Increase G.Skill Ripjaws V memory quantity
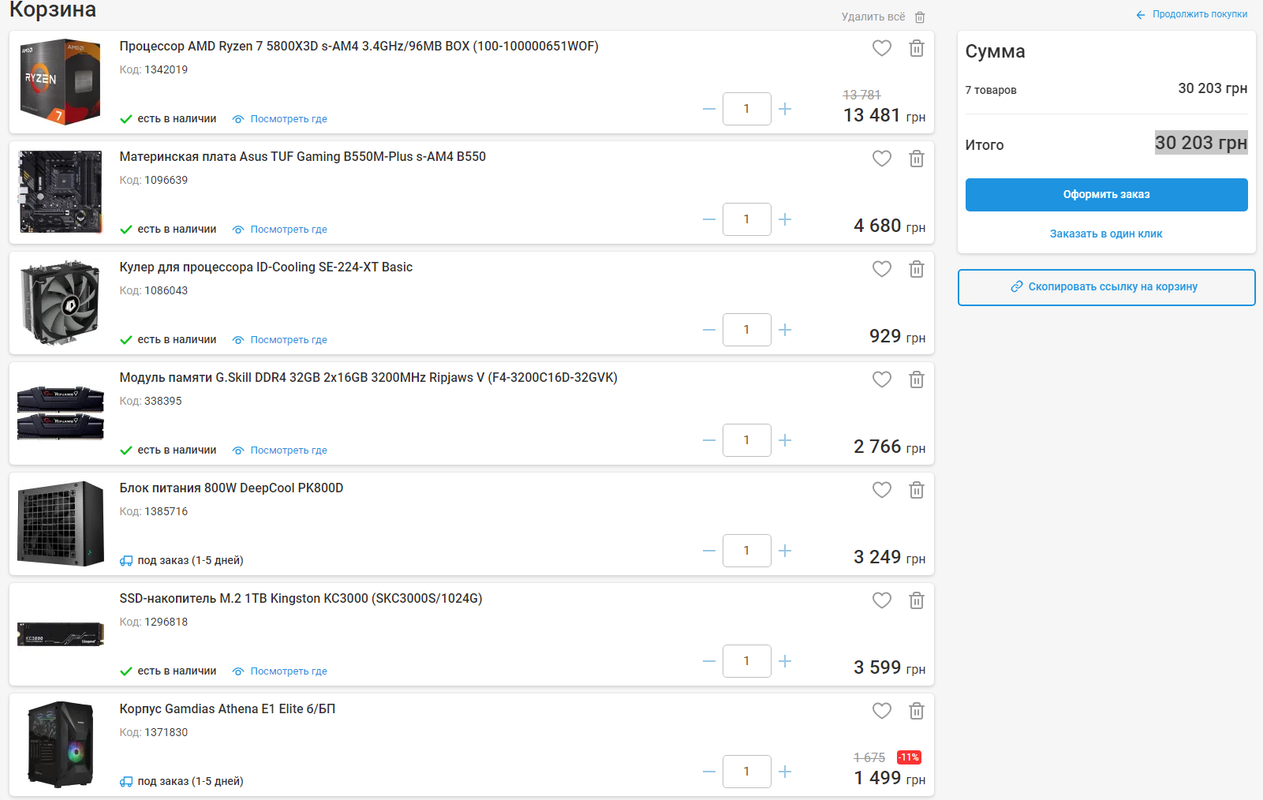1263x800 pixels. click(785, 440)
